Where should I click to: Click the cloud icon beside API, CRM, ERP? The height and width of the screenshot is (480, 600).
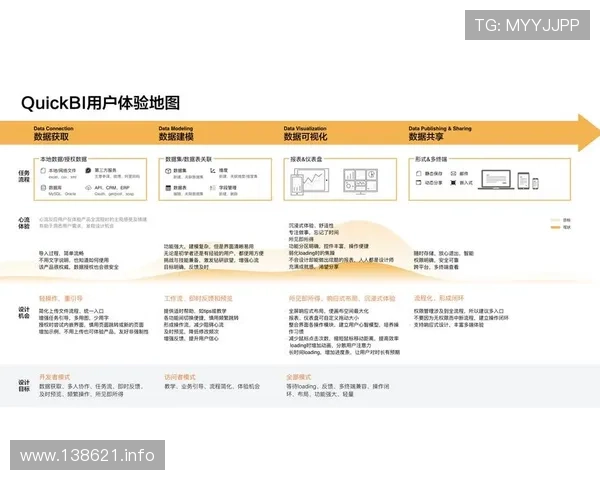click(88, 188)
